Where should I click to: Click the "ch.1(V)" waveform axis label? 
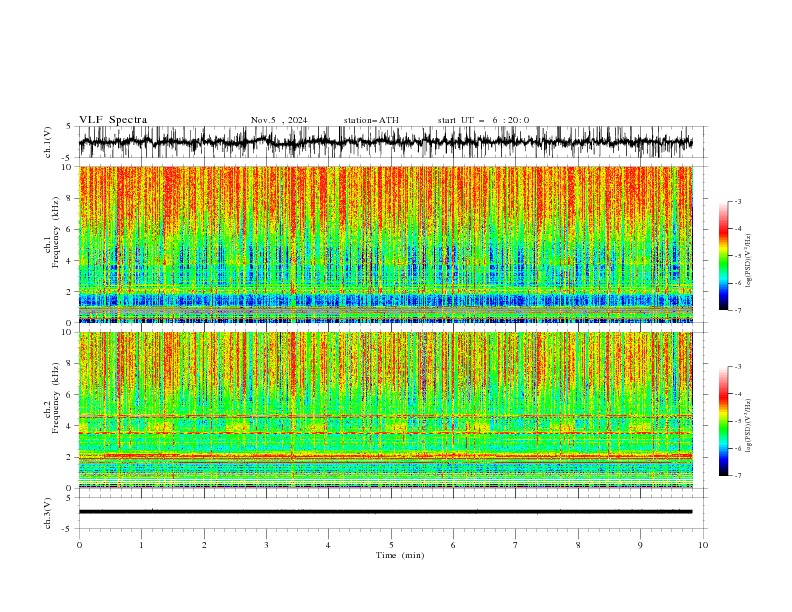(48, 142)
